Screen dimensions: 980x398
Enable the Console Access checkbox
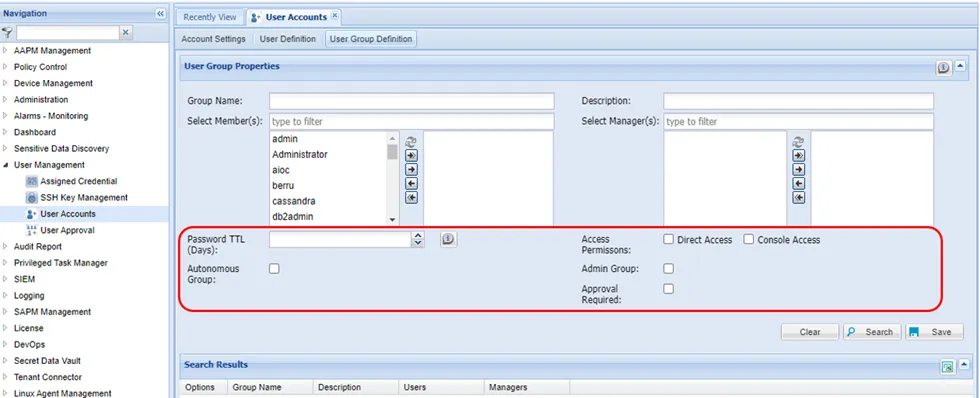[749, 239]
